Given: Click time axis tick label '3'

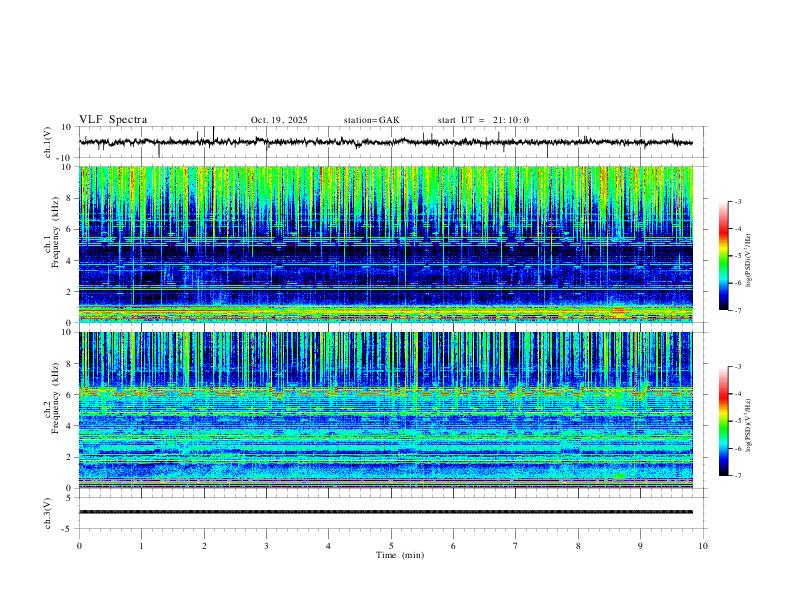Looking at the screenshot, I should (x=266, y=546).
